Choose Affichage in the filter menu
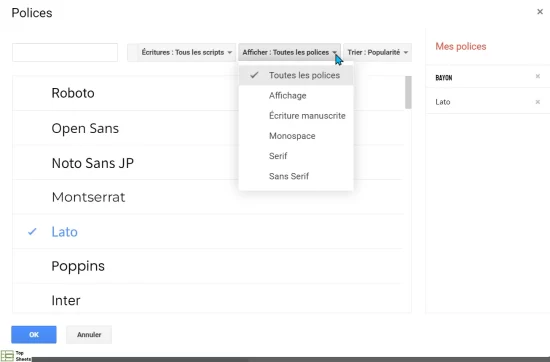The height and width of the screenshot is (362, 550). click(x=296, y=95)
